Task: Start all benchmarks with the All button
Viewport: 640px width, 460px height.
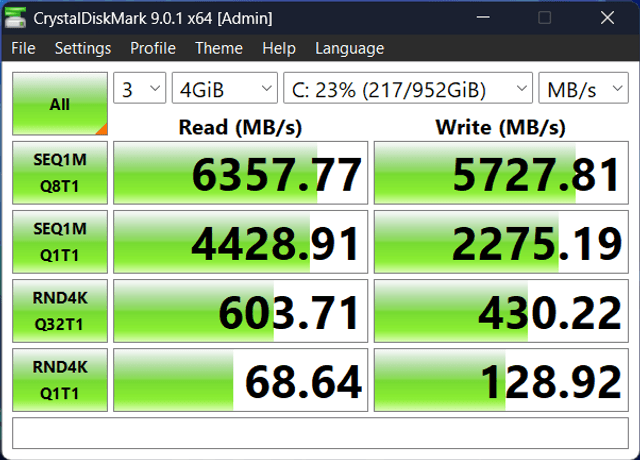Action: coord(60,104)
